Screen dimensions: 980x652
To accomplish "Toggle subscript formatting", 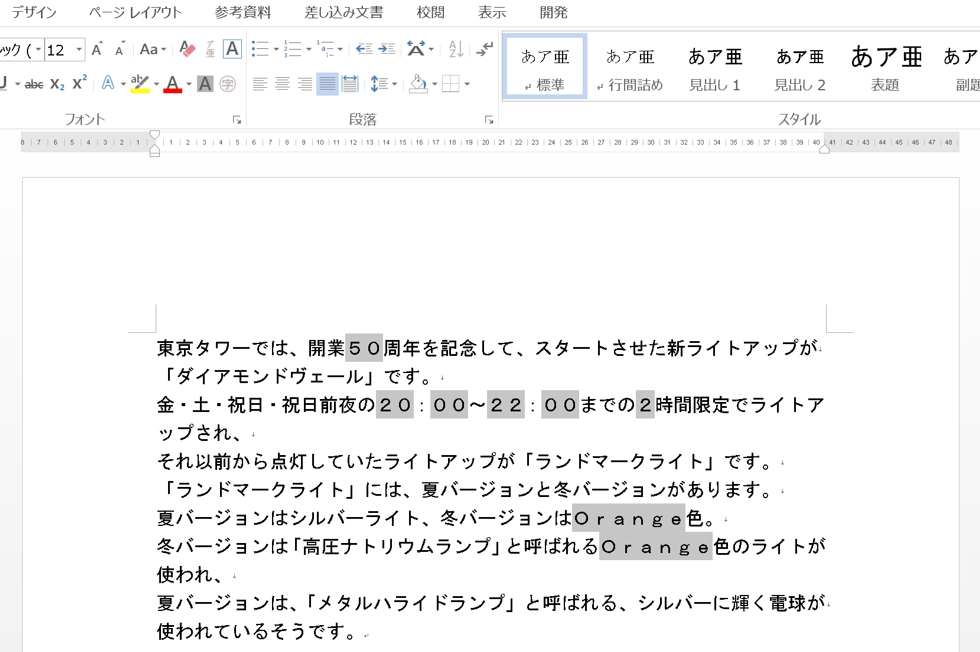I will (57, 83).
